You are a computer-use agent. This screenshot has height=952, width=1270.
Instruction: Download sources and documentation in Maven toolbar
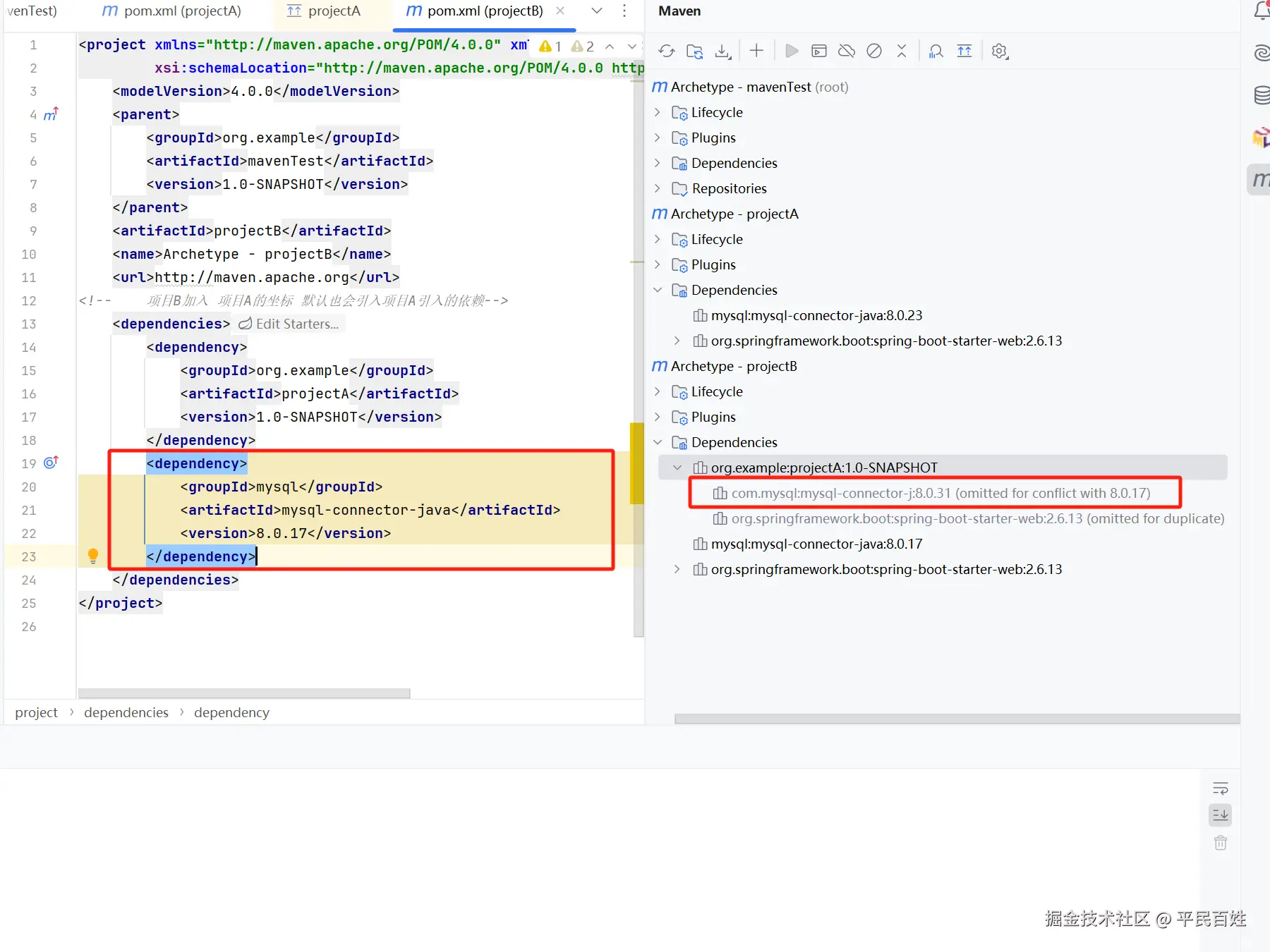tap(723, 51)
